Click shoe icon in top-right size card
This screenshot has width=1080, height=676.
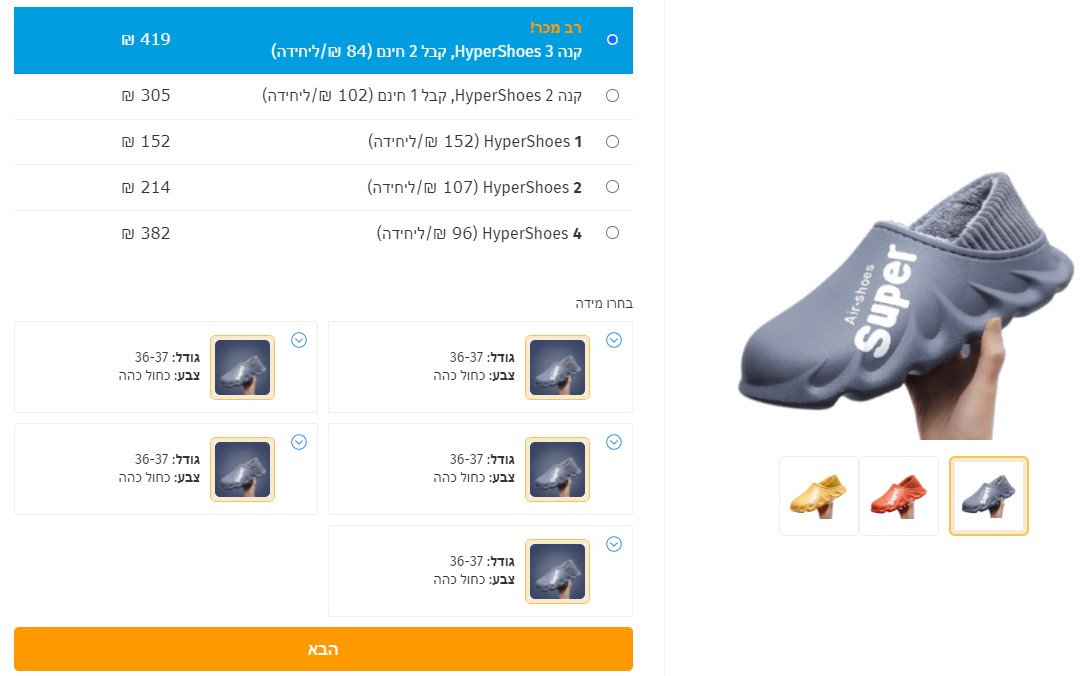(557, 367)
